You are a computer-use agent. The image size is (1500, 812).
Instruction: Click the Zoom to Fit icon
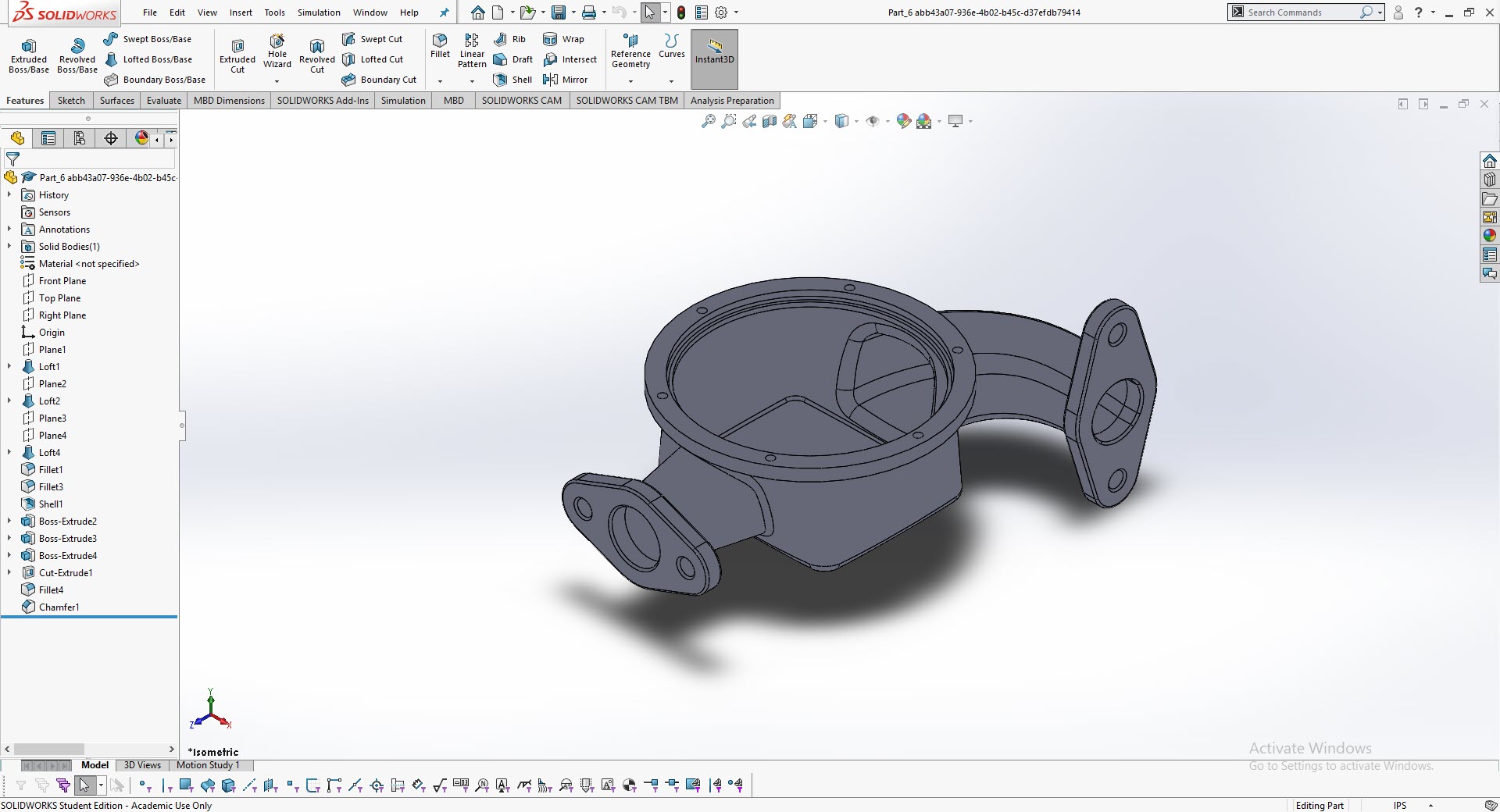(708, 121)
